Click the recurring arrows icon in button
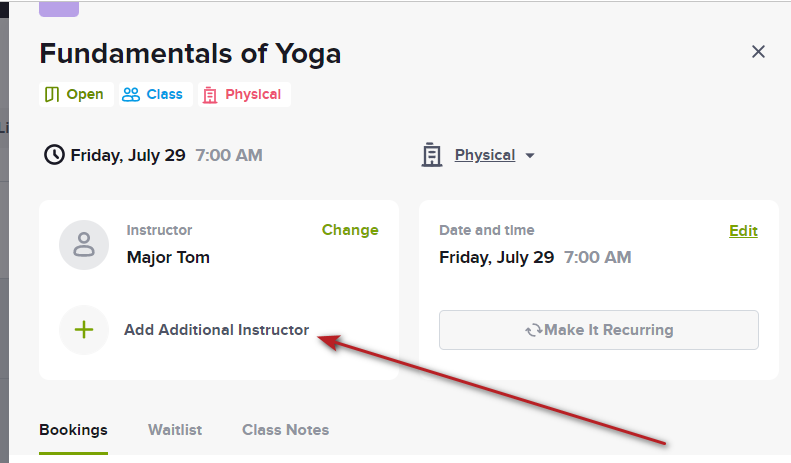Viewport: 791px width, 463px height. 533,330
